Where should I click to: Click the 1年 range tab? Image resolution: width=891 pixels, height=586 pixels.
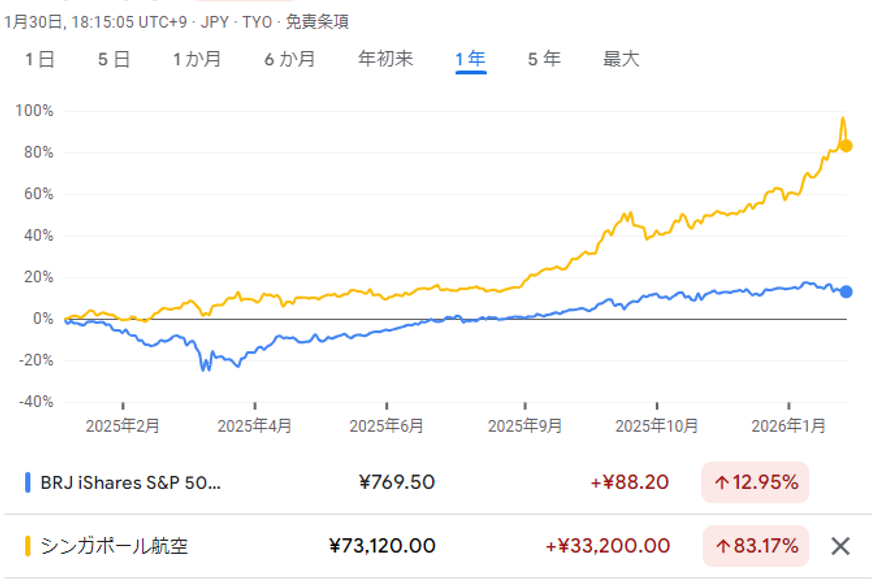470,60
